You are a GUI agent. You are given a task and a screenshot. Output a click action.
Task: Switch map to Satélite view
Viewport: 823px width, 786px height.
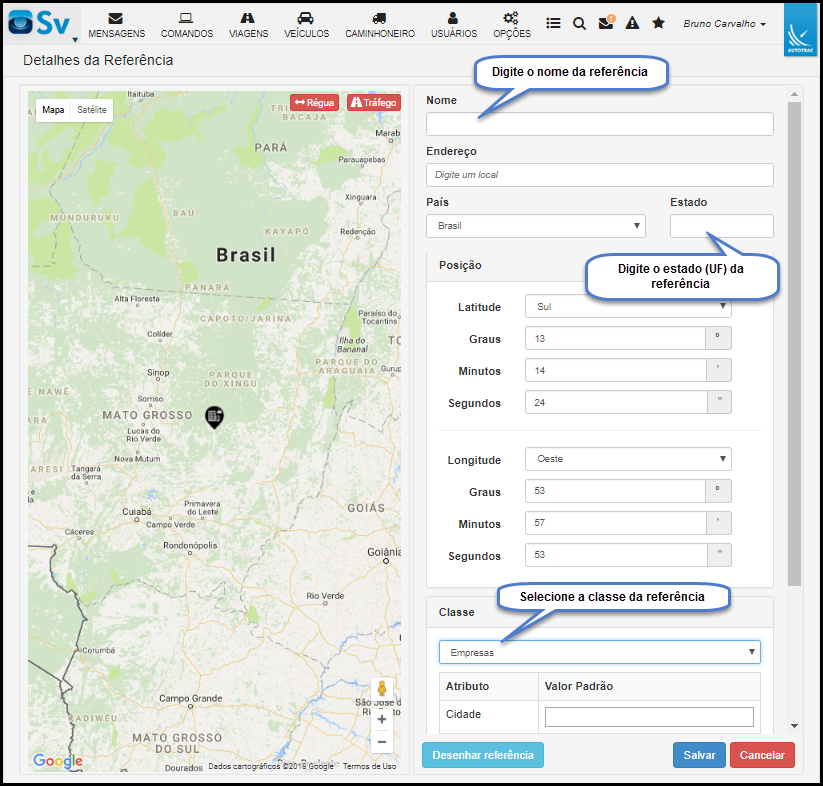tap(92, 110)
